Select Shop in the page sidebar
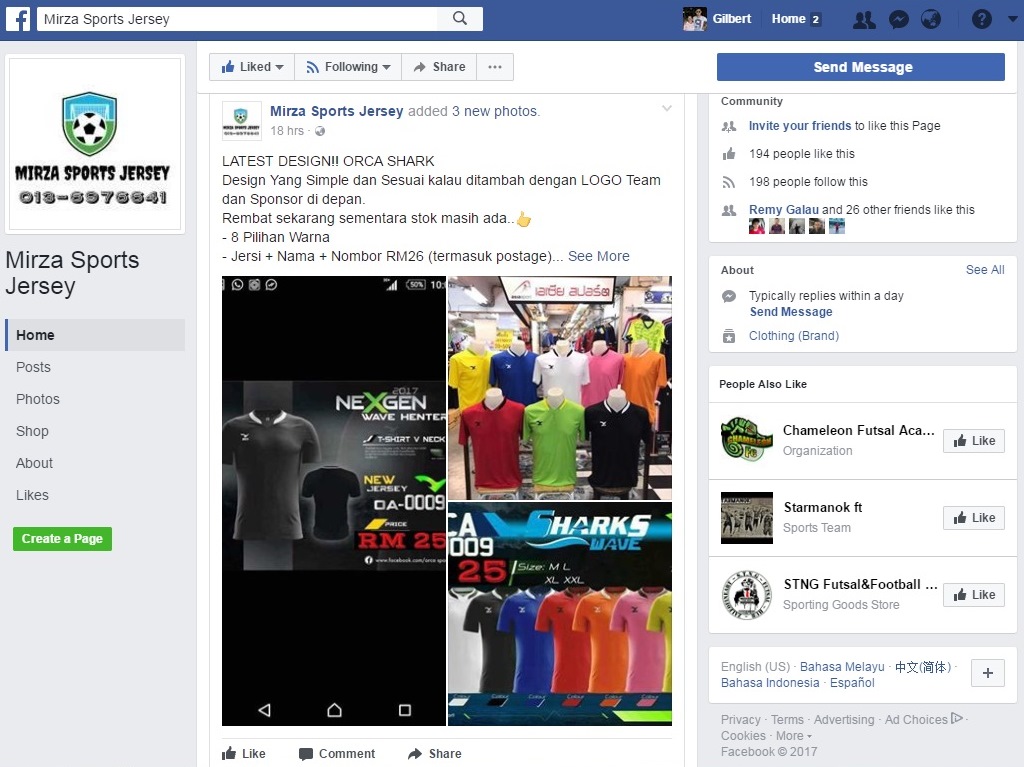 click(32, 431)
